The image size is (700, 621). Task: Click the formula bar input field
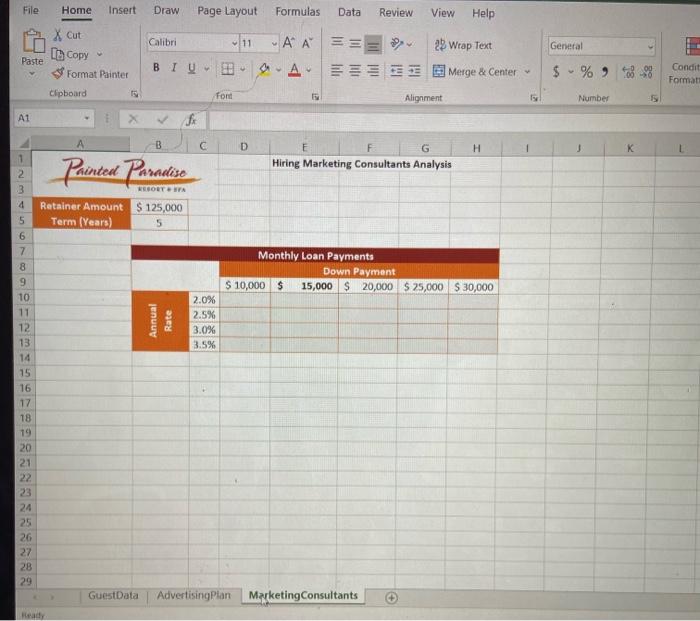click(x=454, y=121)
